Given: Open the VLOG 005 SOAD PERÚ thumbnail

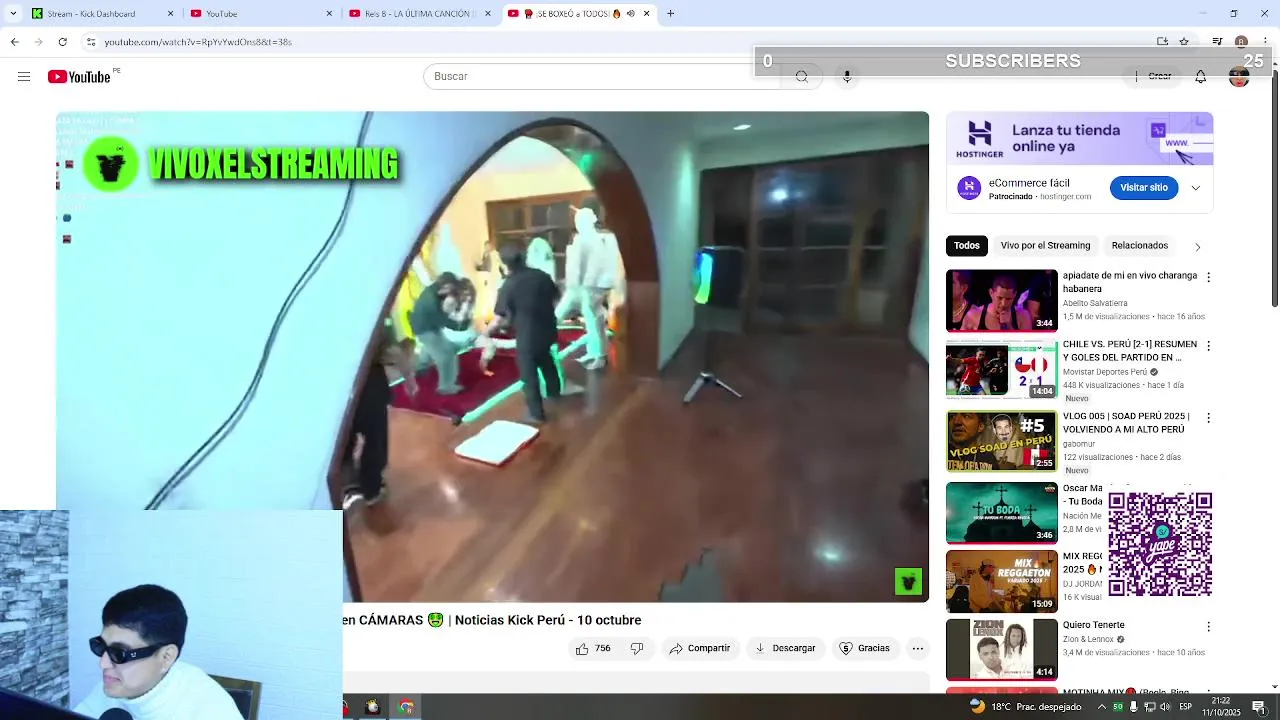Looking at the screenshot, I should [1001, 441].
